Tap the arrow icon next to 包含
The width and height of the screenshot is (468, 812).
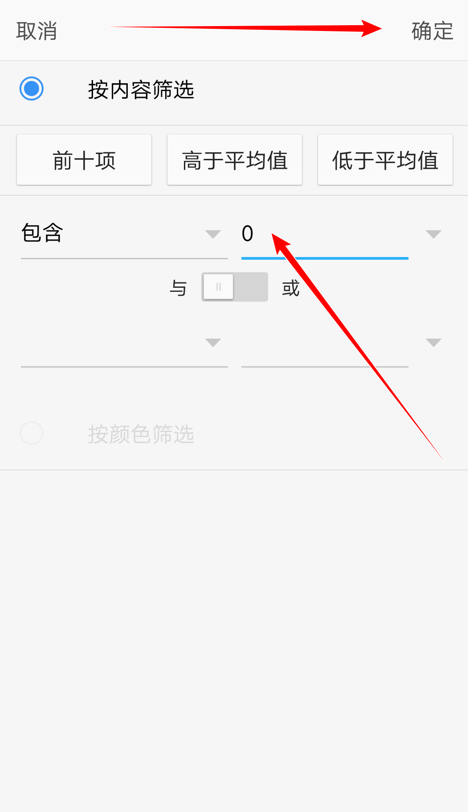(x=213, y=234)
